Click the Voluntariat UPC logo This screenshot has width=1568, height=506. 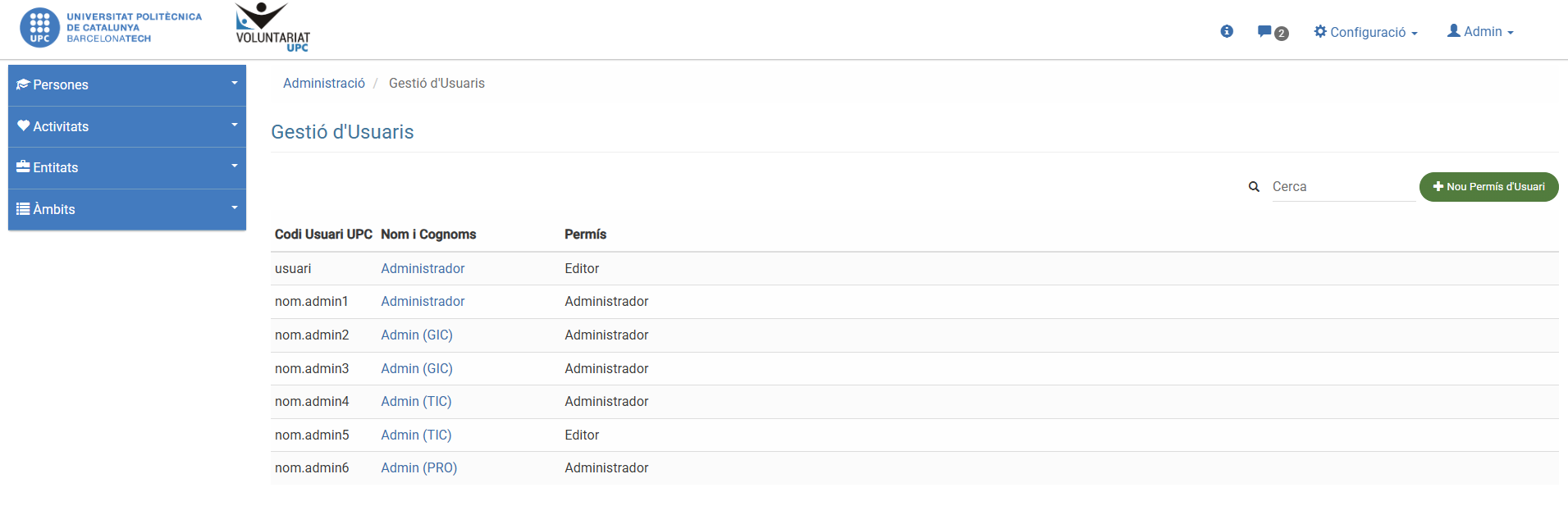pyautogui.click(x=272, y=28)
